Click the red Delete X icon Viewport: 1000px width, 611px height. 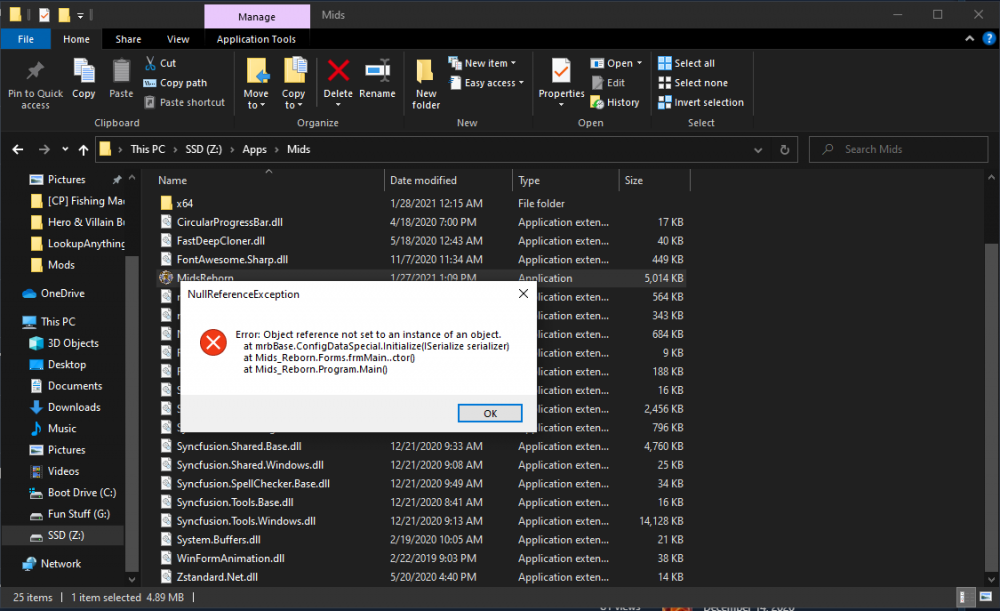(x=338, y=72)
